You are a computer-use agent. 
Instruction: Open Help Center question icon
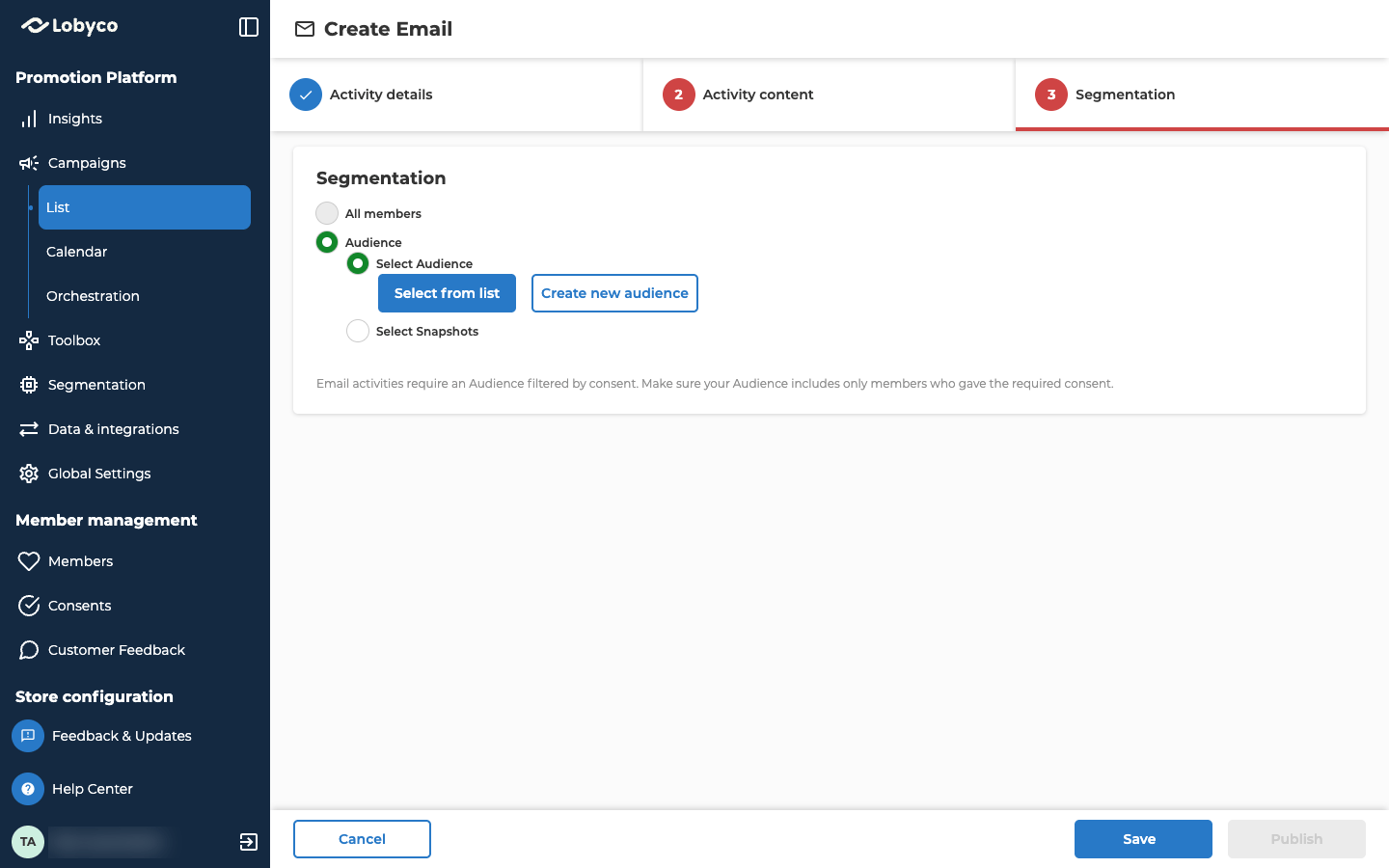(x=28, y=789)
